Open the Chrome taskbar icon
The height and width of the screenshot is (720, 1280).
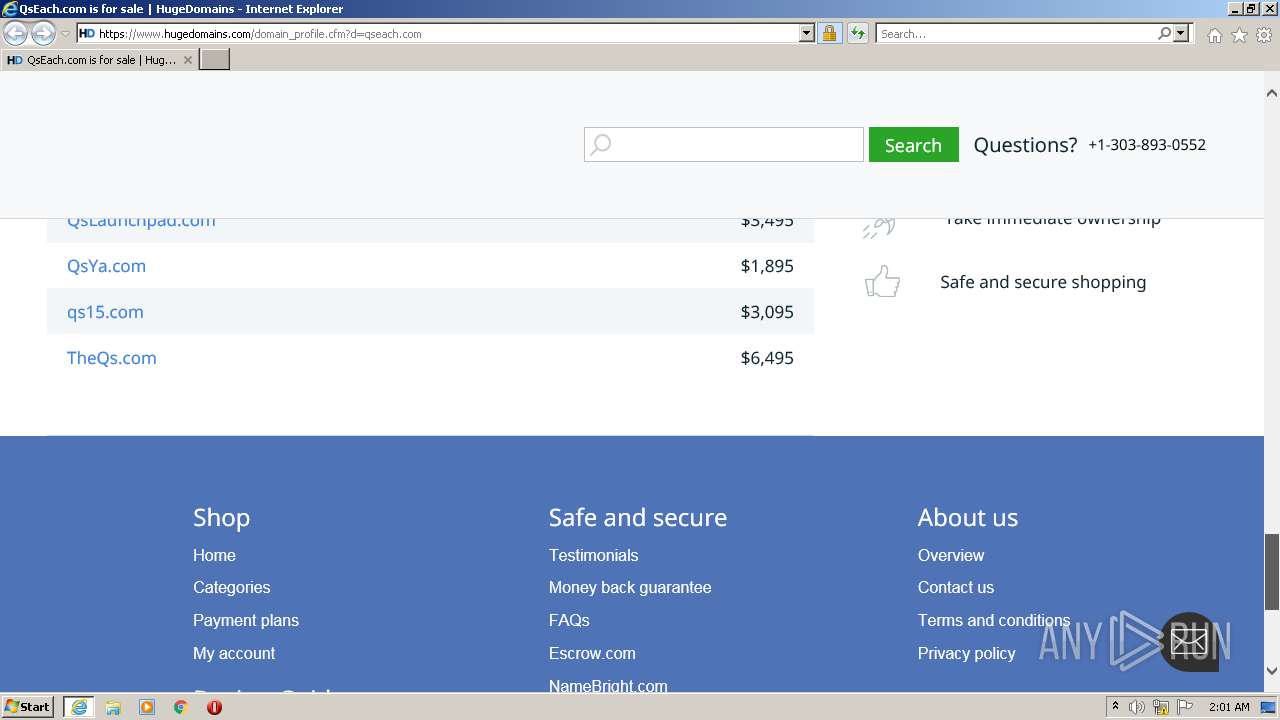(x=180, y=707)
